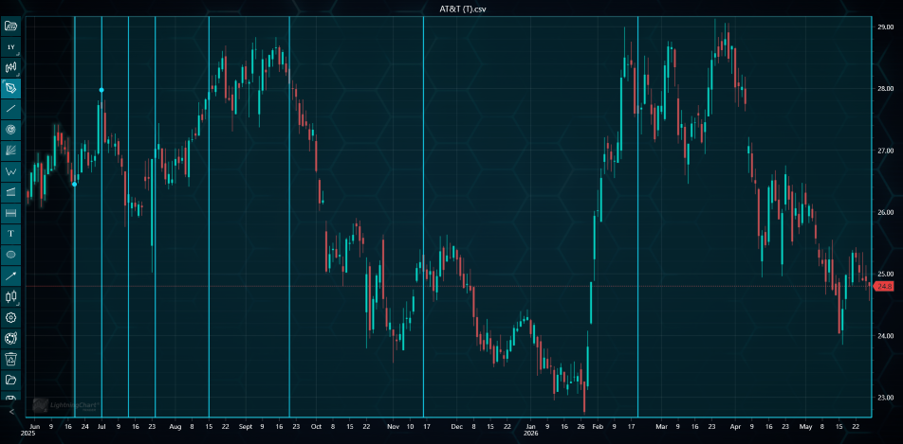Click the Jan 2026 date axis label
903x444 pixels.
pos(531,430)
